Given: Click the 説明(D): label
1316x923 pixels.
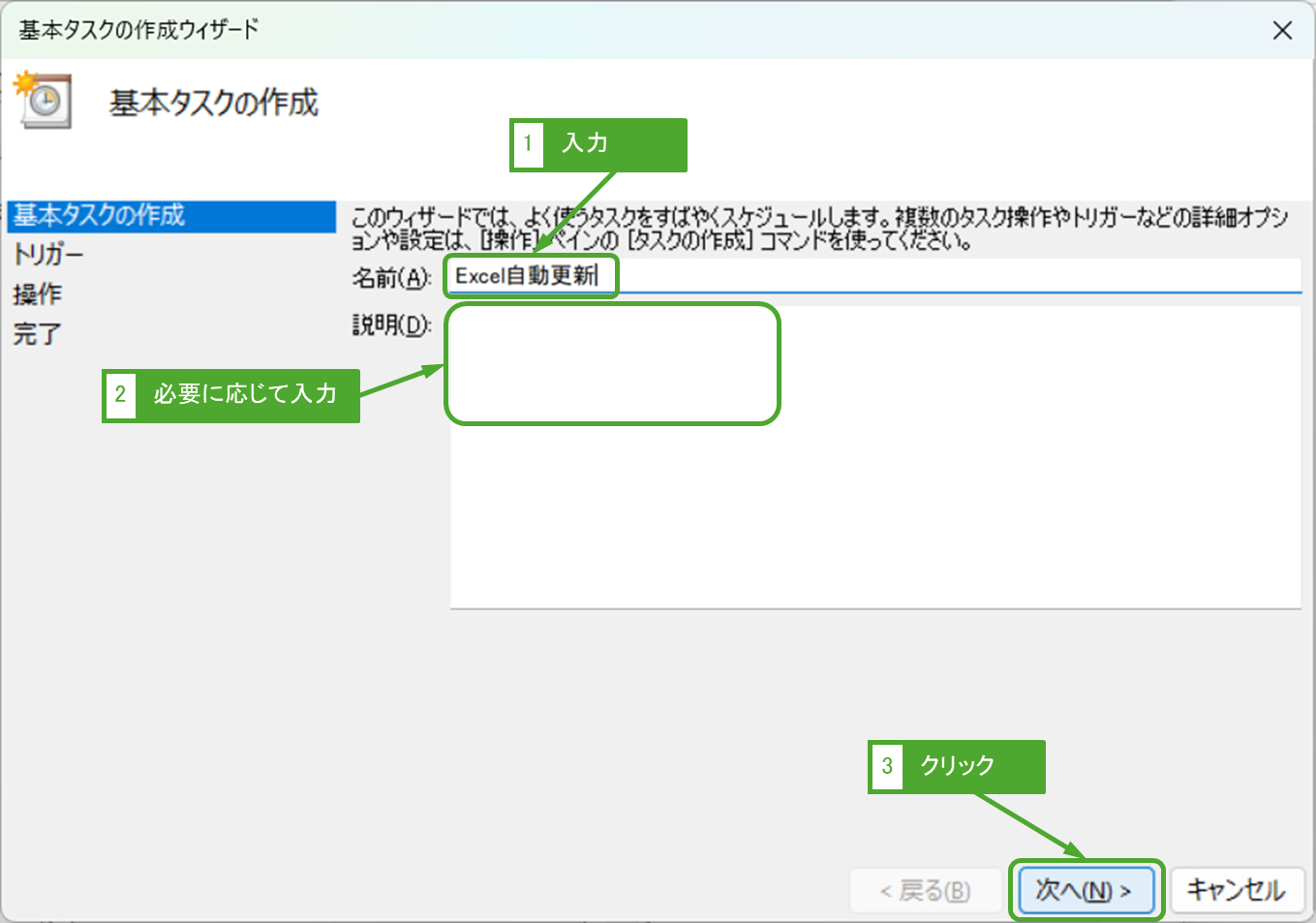Looking at the screenshot, I should point(390,325).
